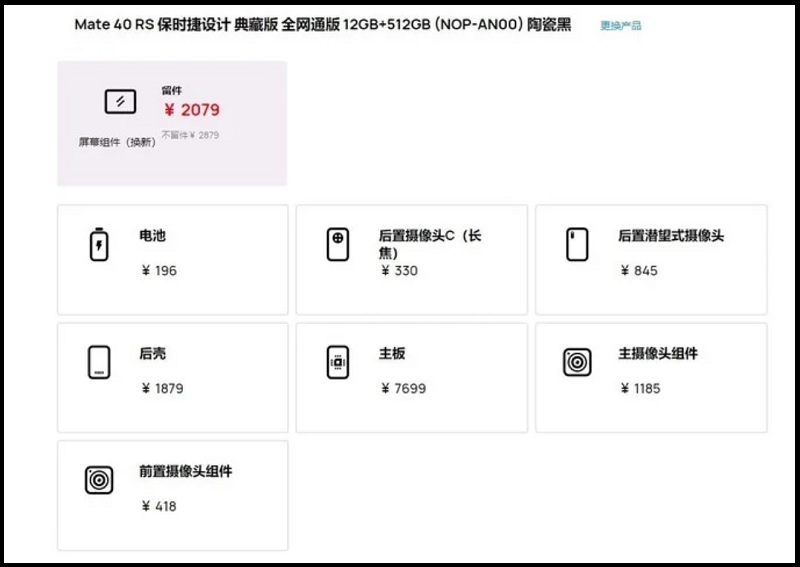Click the battery icon
800x567 pixels.
coord(99,244)
